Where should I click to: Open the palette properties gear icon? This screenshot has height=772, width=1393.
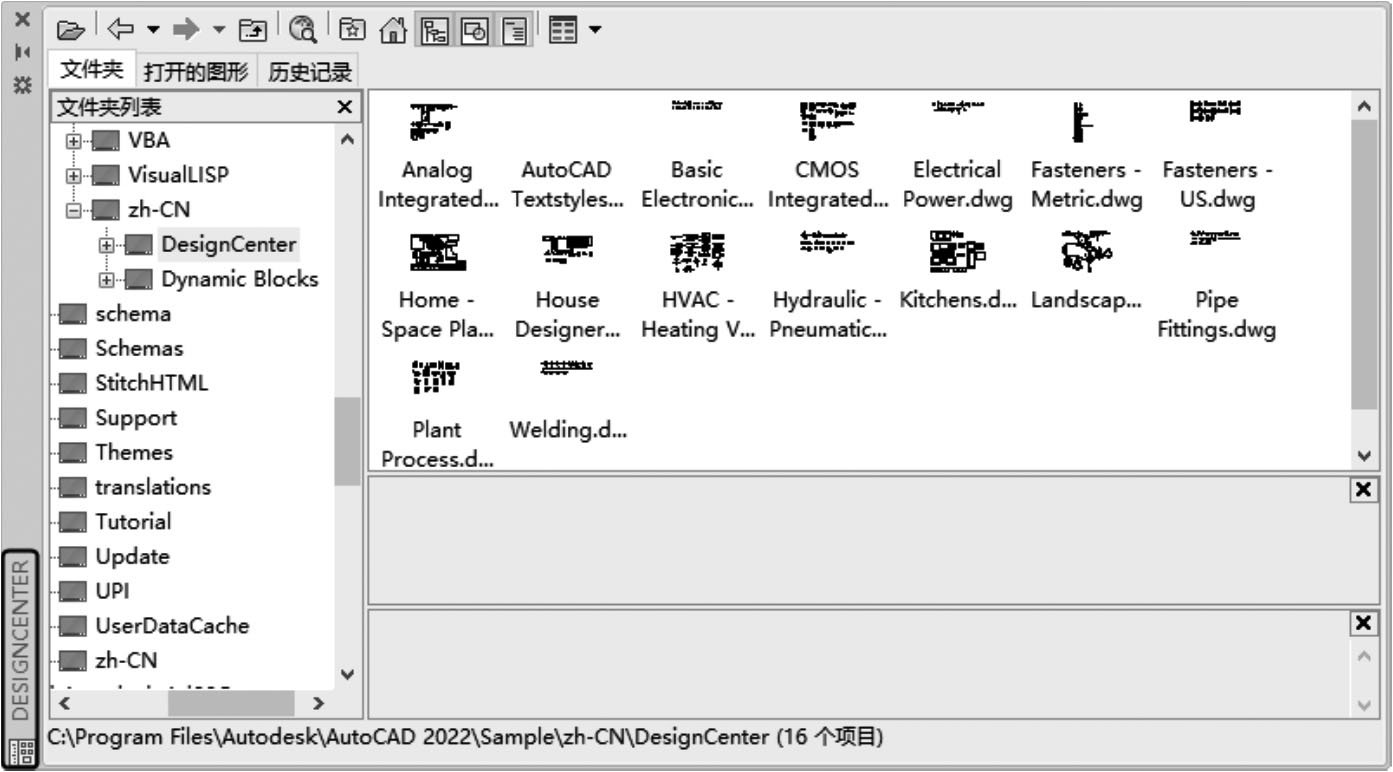(21, 86)
